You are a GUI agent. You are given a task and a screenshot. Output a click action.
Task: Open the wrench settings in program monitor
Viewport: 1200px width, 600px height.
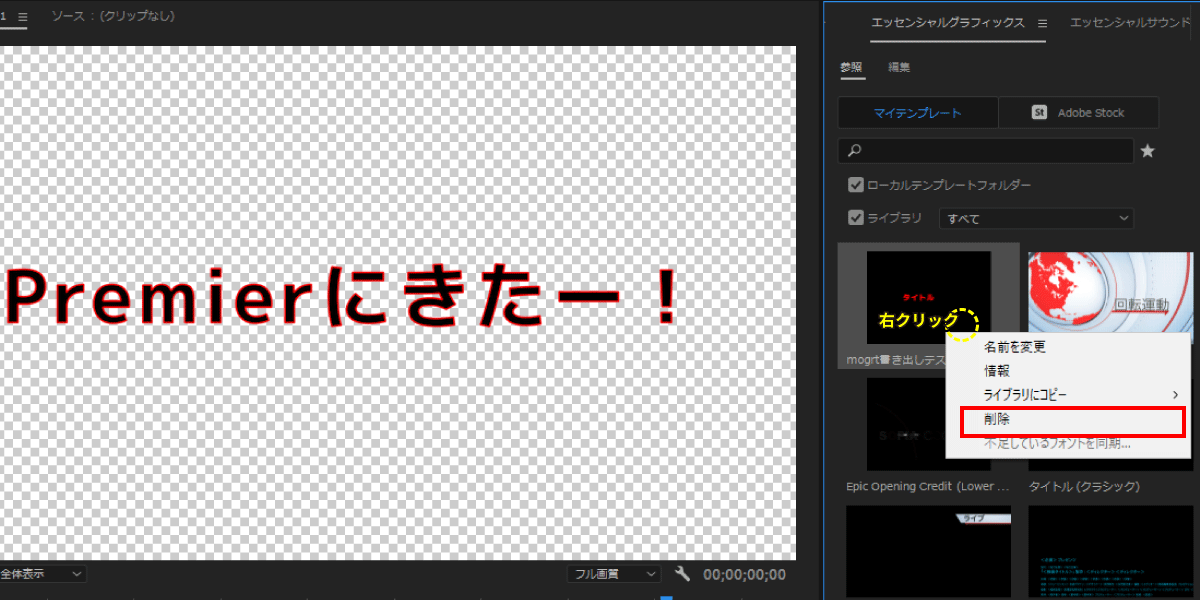coord(683,573)
